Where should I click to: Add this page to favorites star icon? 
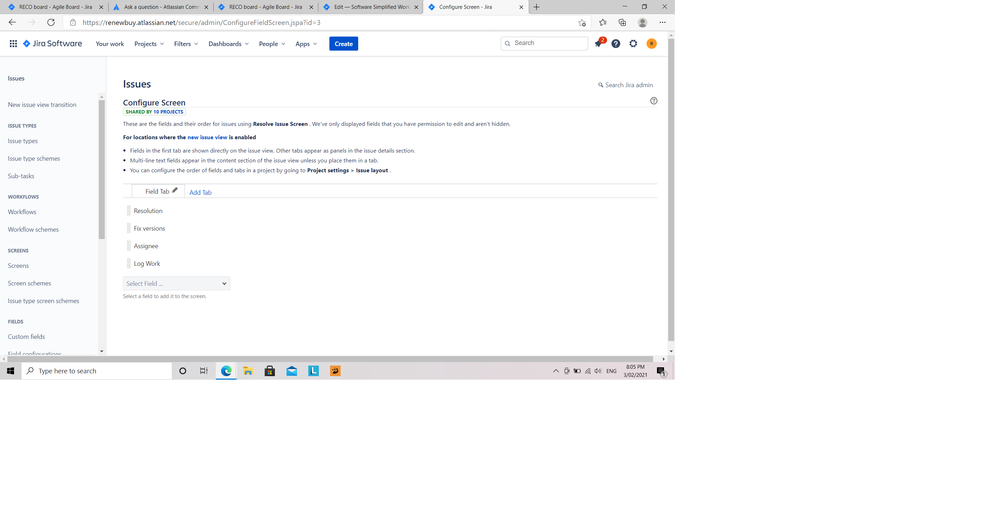pos(582,22)
